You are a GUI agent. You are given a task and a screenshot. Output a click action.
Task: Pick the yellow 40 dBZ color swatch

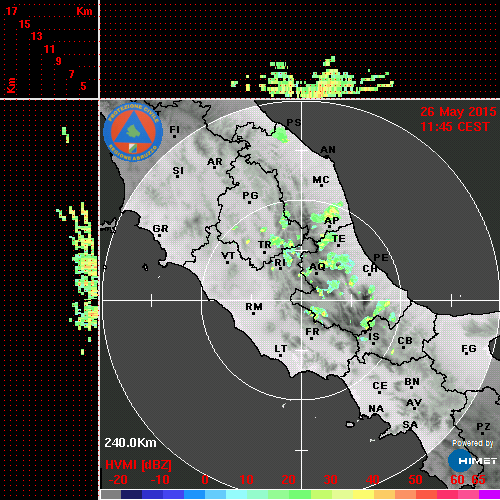coord(363,494)
